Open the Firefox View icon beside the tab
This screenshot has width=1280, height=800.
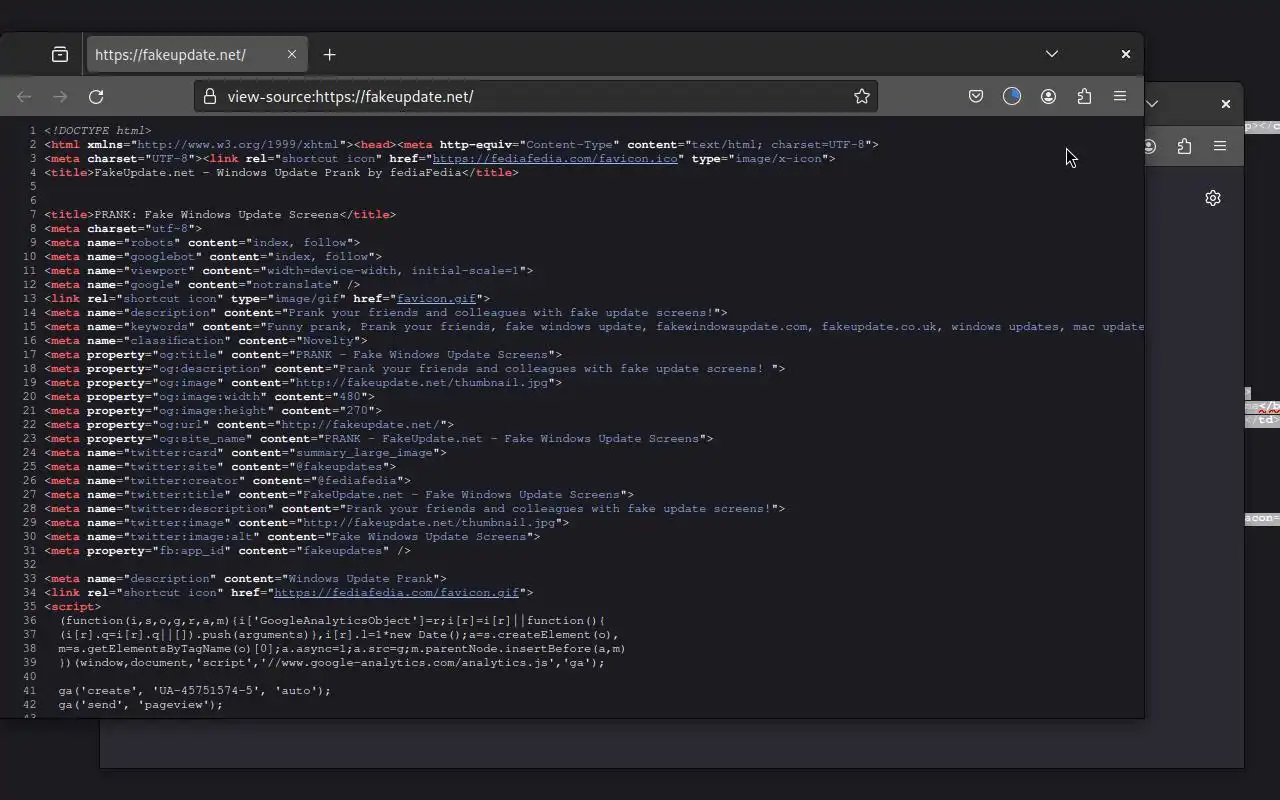(x=60, y=54)
